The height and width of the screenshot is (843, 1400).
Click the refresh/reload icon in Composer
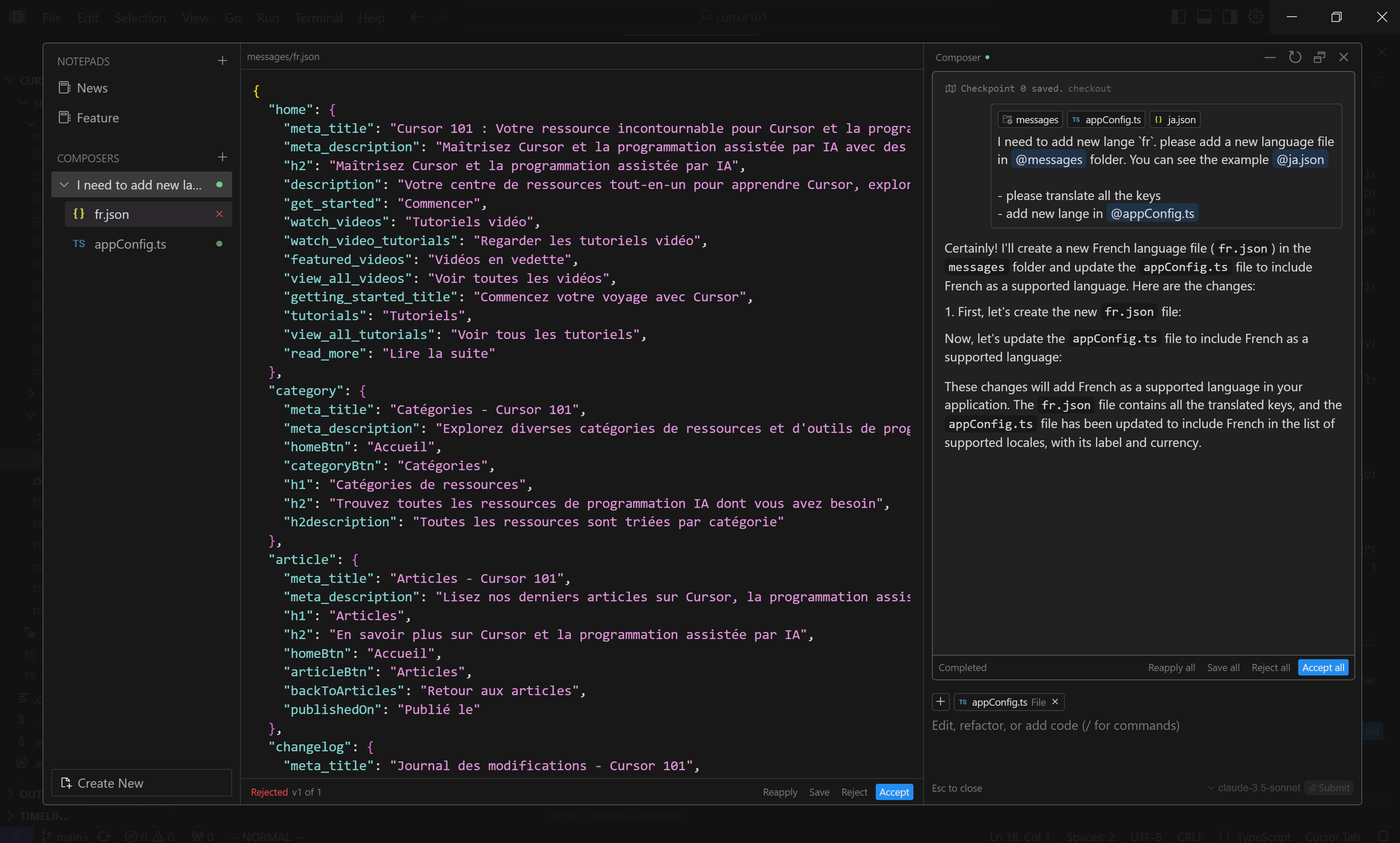pyautogui.click(x=1295, y=57)
